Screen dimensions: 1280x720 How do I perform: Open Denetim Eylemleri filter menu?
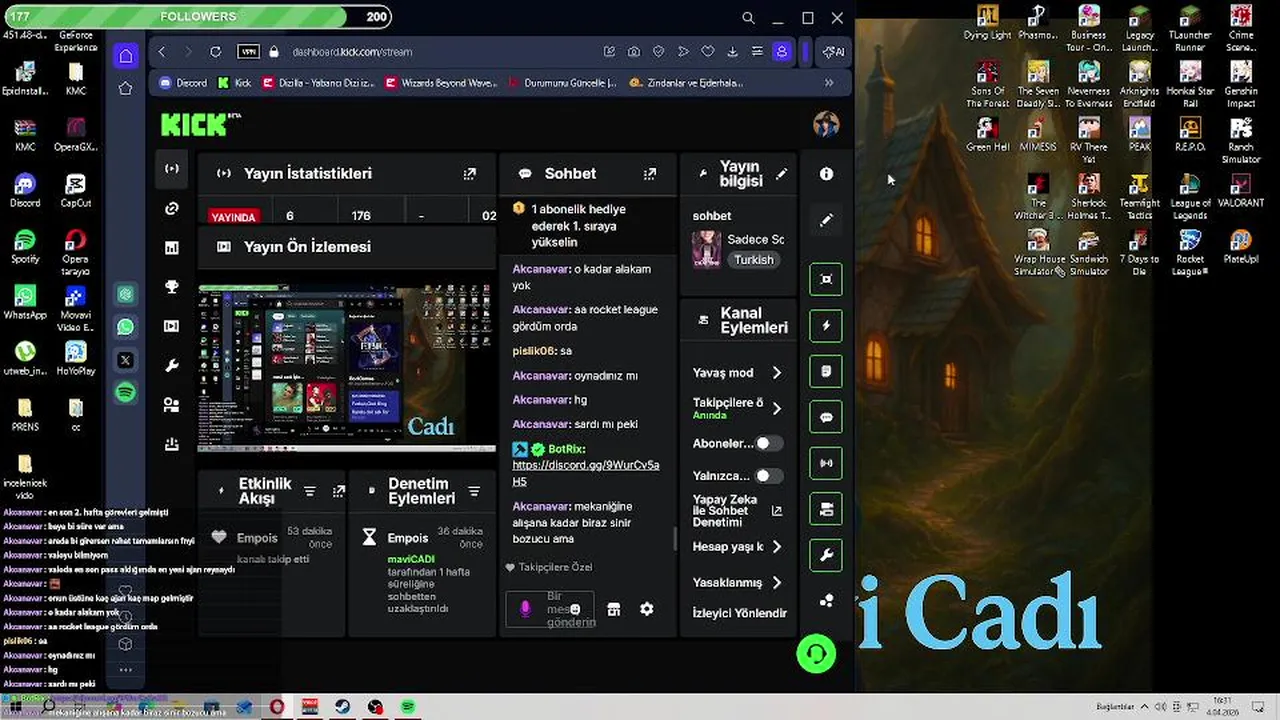(x=474, y=491)
